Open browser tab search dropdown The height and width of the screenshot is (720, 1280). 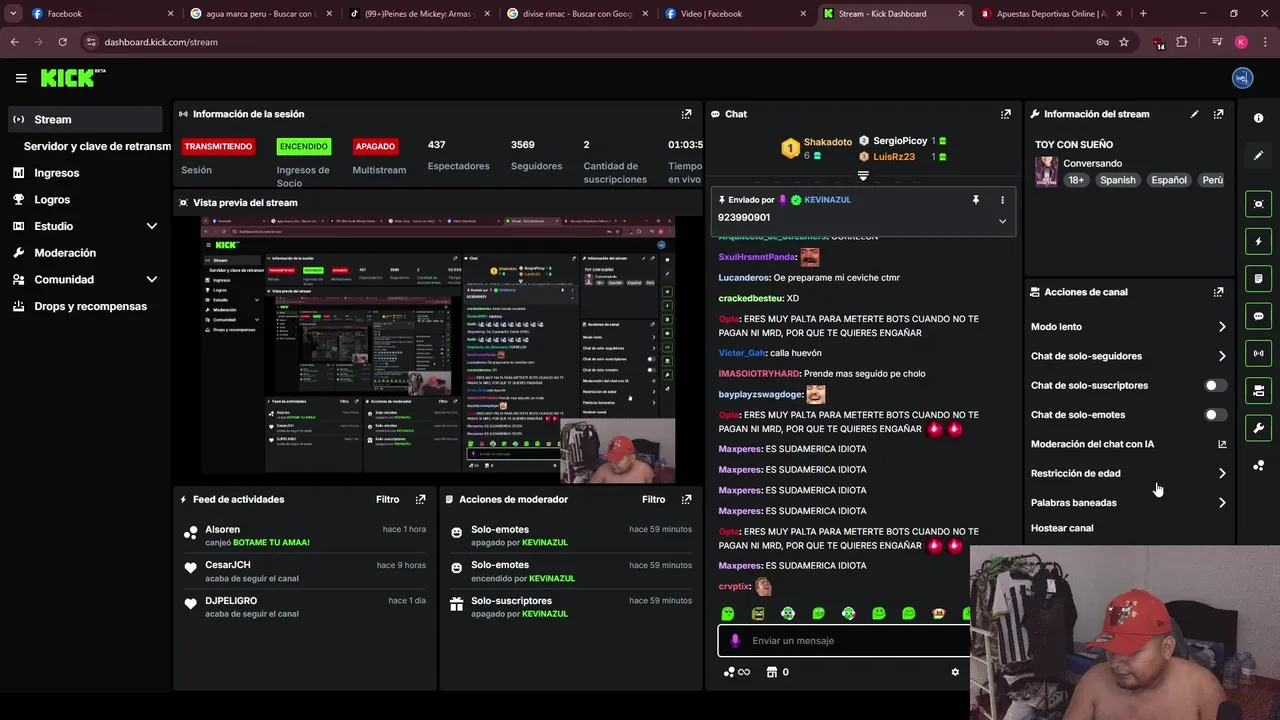click(13, 14)
